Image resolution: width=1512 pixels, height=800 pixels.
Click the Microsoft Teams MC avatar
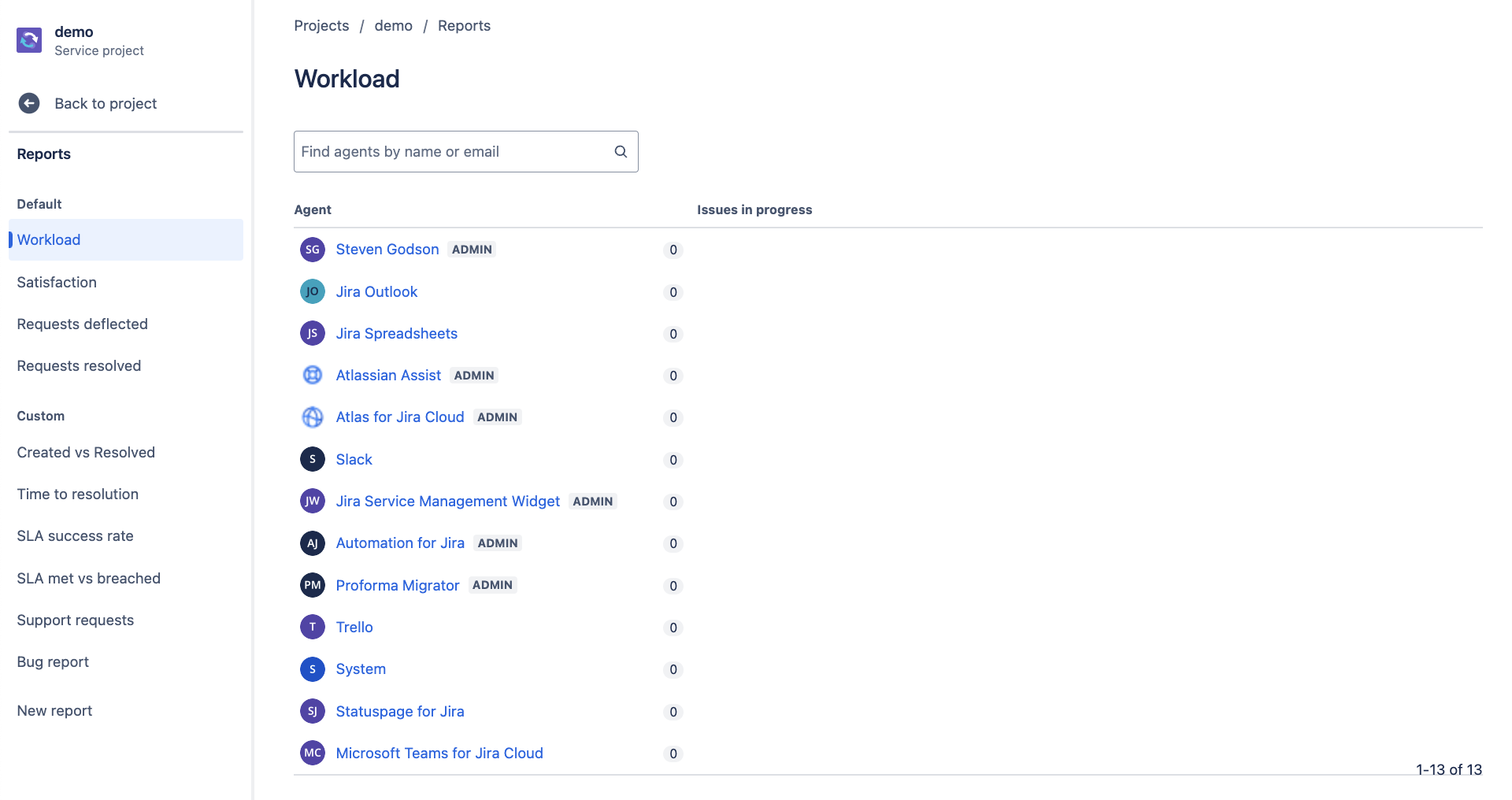tap(313, 753)
